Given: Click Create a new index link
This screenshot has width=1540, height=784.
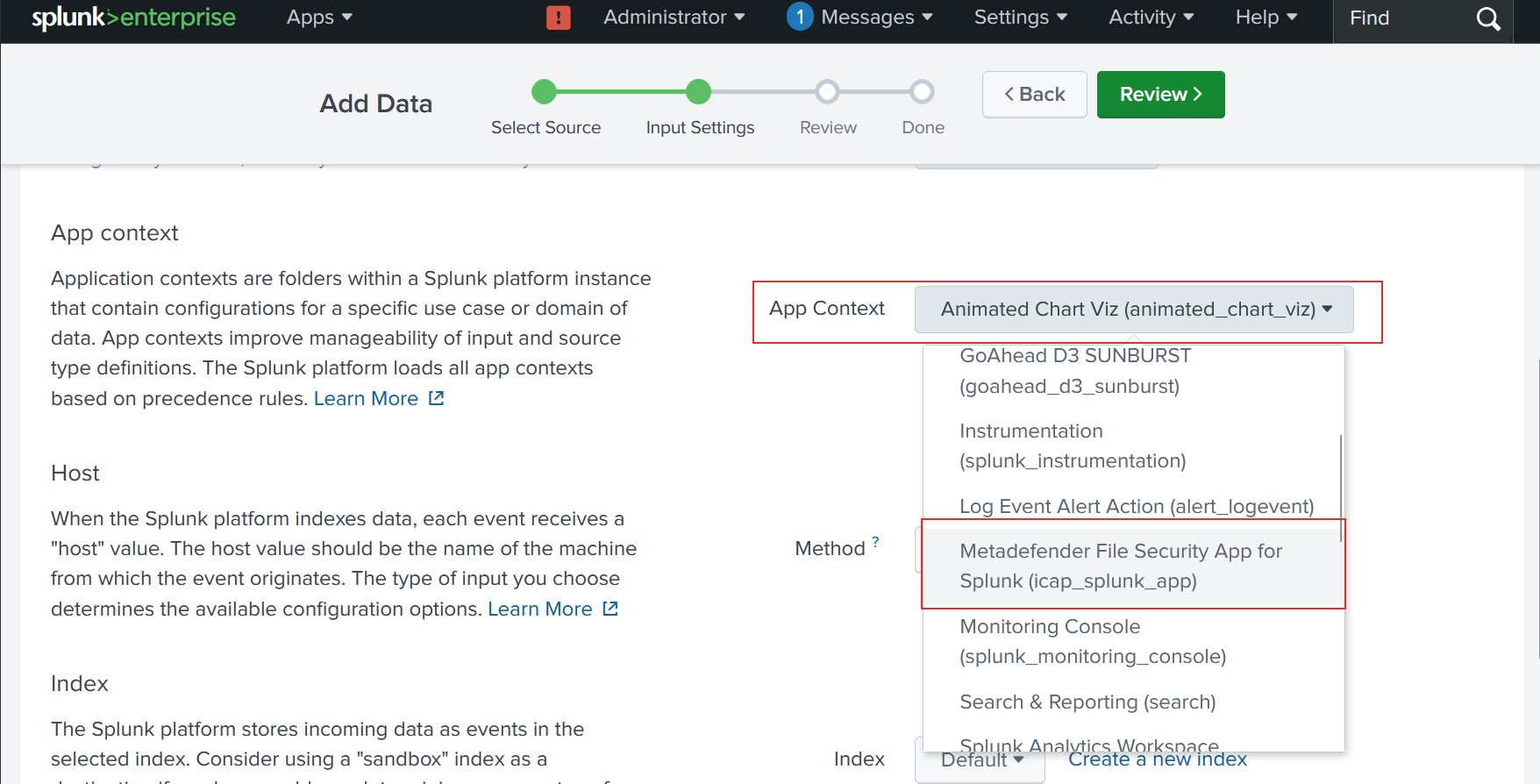Looking at the screenshot, I should coord(1158,759).
